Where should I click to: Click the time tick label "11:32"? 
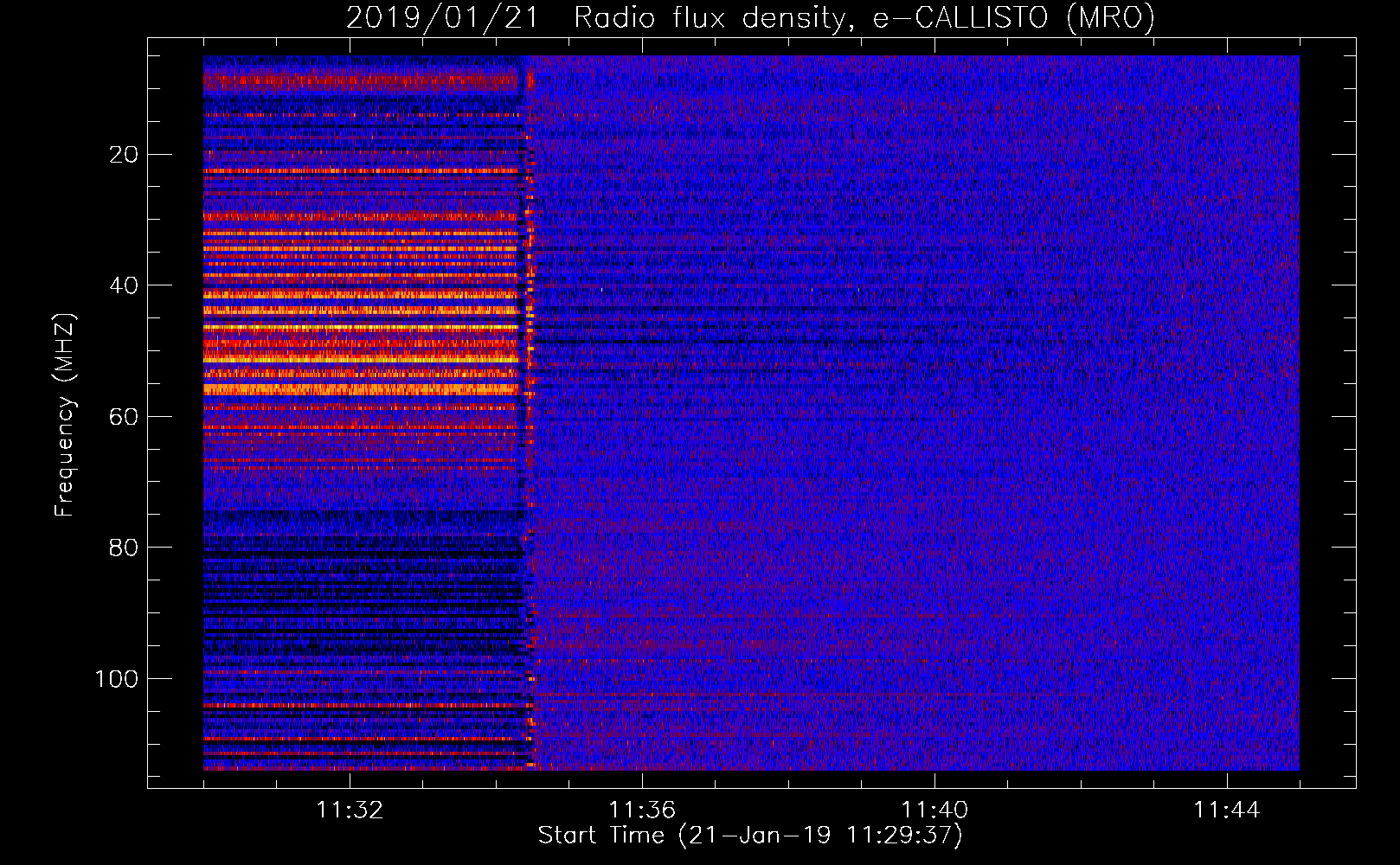pyautogui.click(x=350, y=811)
